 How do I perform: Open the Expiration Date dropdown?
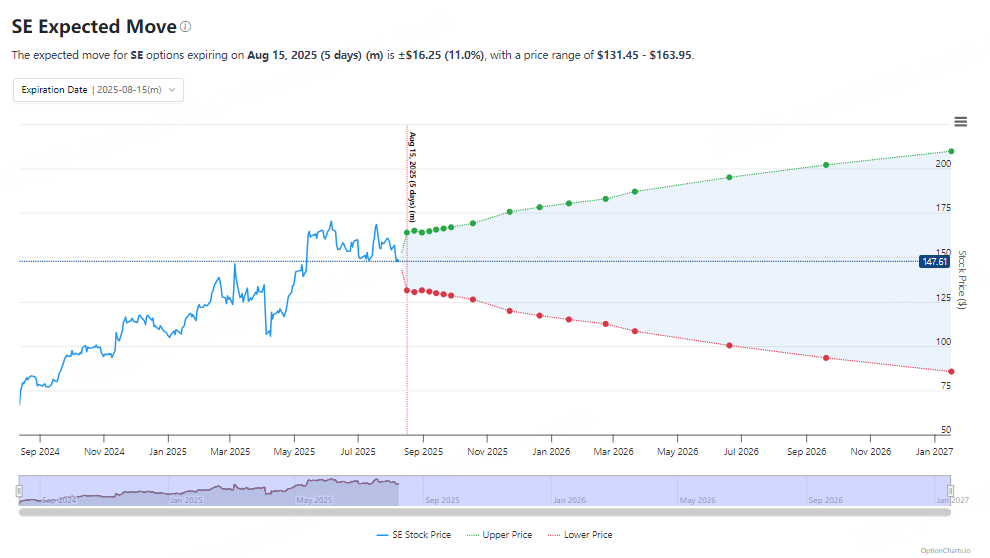(98, 90)
